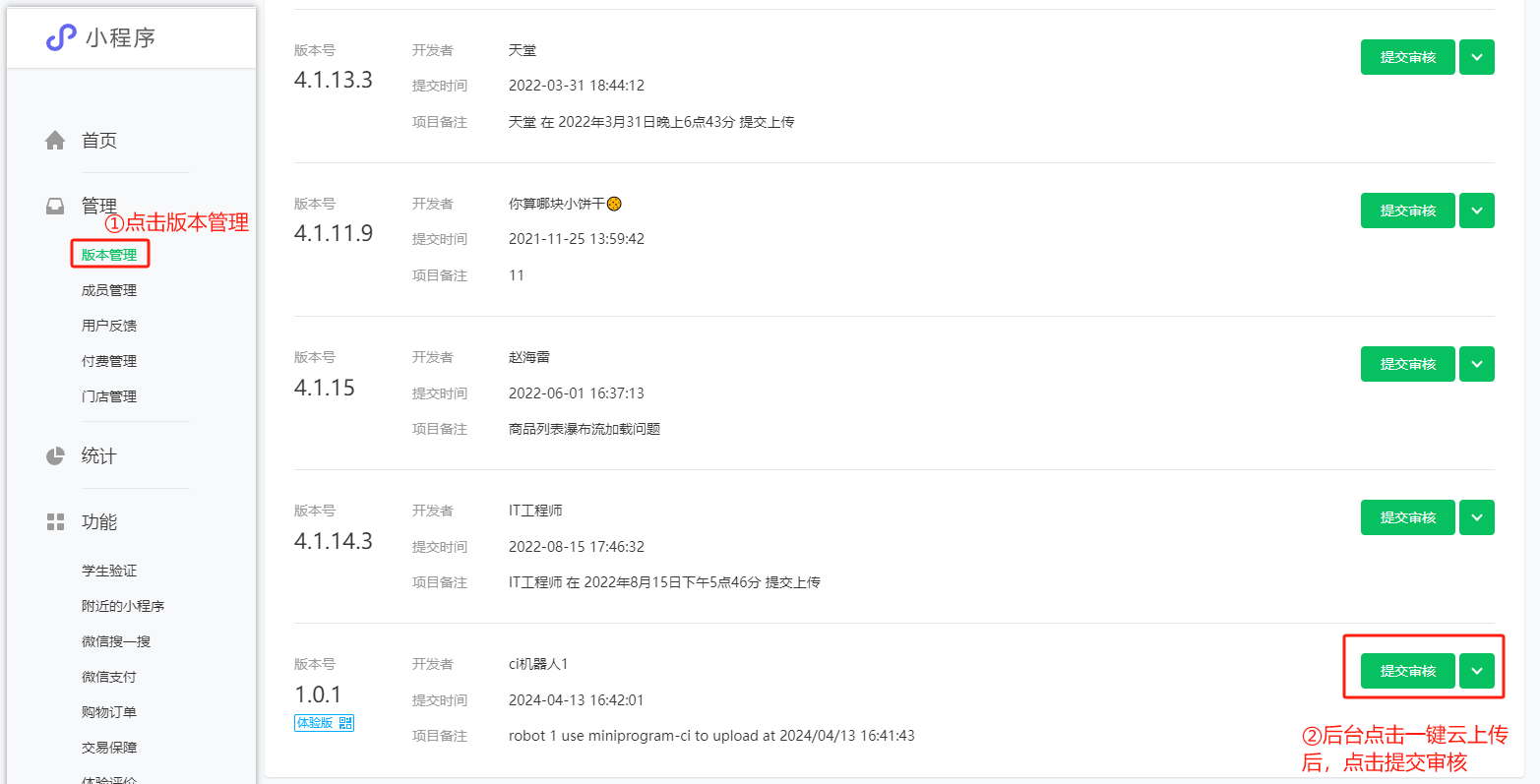Click the Mini Program logo icon
The image size is (1540, 784).
(x=61, y=37)
